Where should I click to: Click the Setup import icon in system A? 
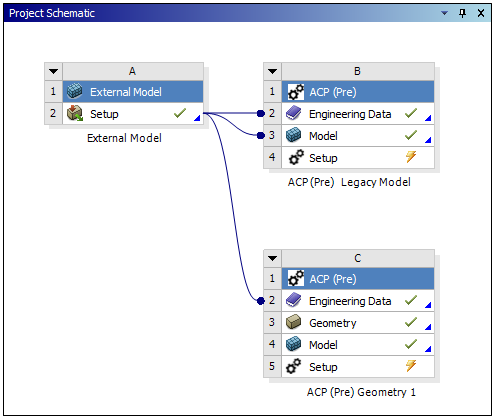tap(75, 113)
